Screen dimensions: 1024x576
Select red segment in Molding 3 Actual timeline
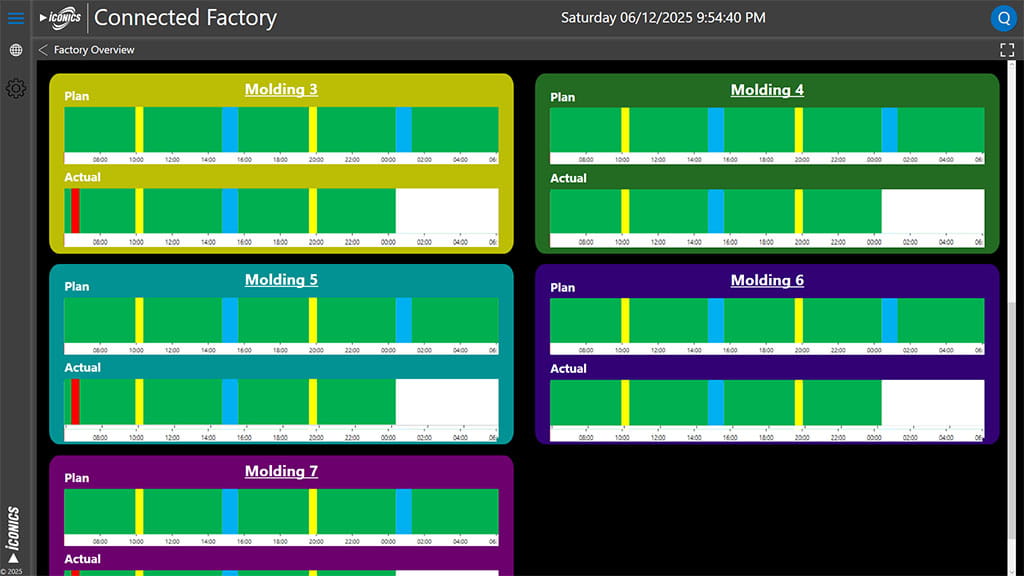pos(75,210)
